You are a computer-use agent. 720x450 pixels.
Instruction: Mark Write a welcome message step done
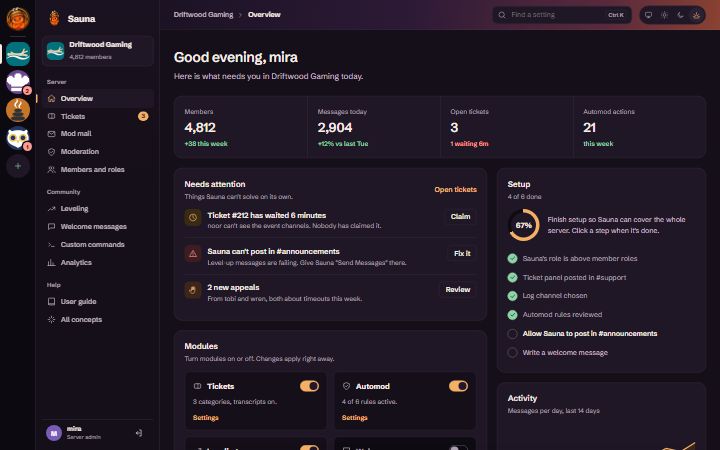[x=512, y=352]
